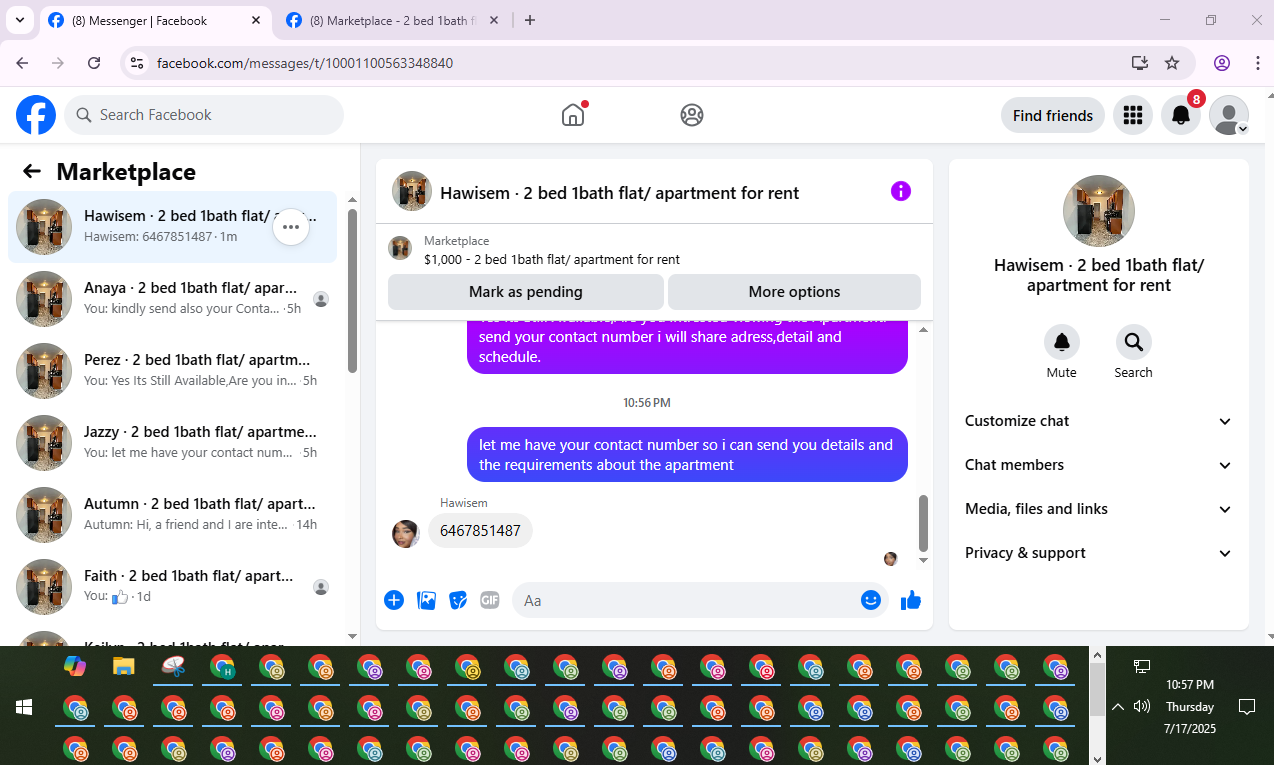Open taskbar clock showing 10:57 PM
The width and height of the screenshot is (1274, 765).
pos(1190,707)
